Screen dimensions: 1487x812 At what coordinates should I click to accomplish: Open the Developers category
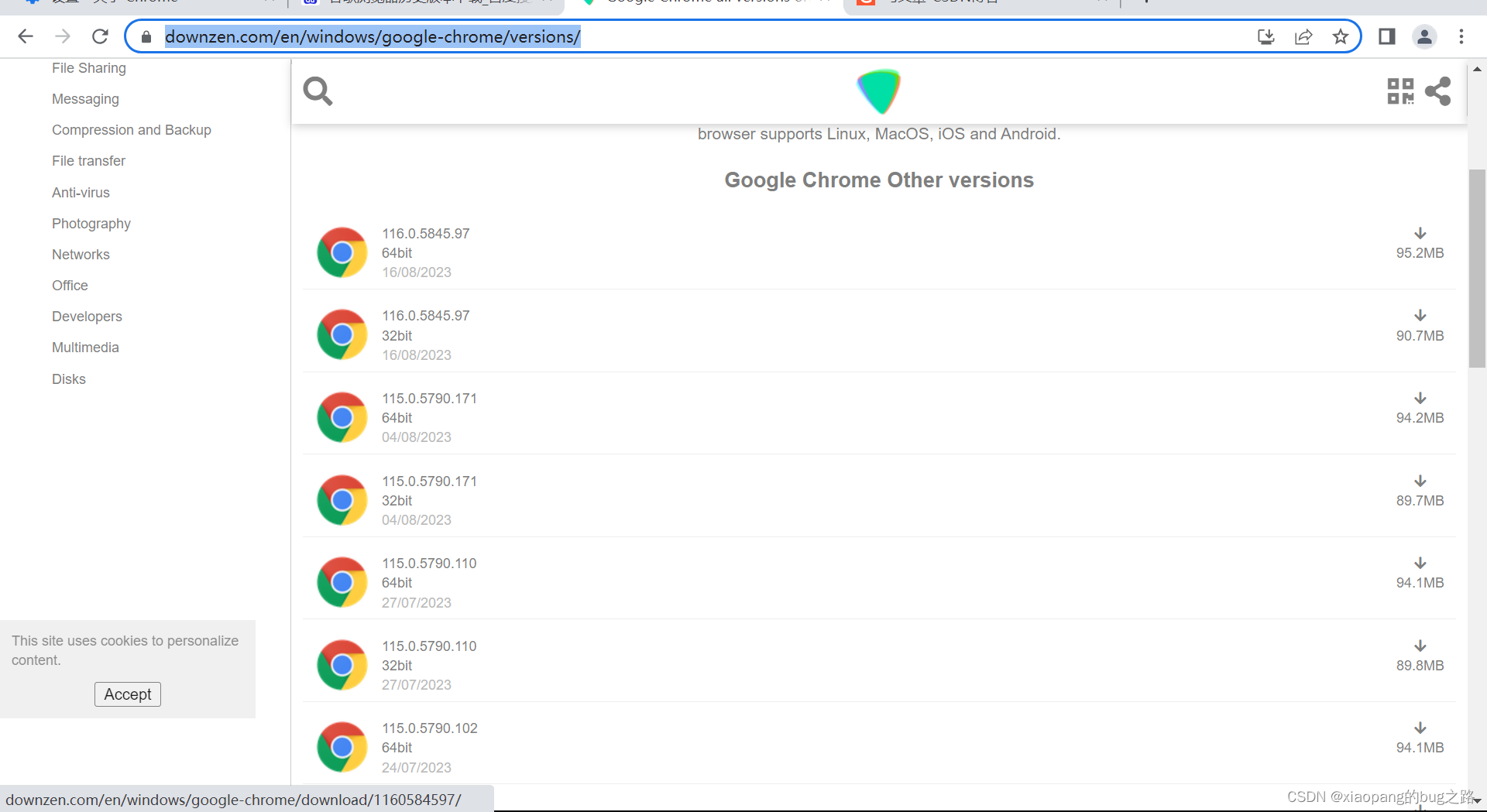click(87, 317)
